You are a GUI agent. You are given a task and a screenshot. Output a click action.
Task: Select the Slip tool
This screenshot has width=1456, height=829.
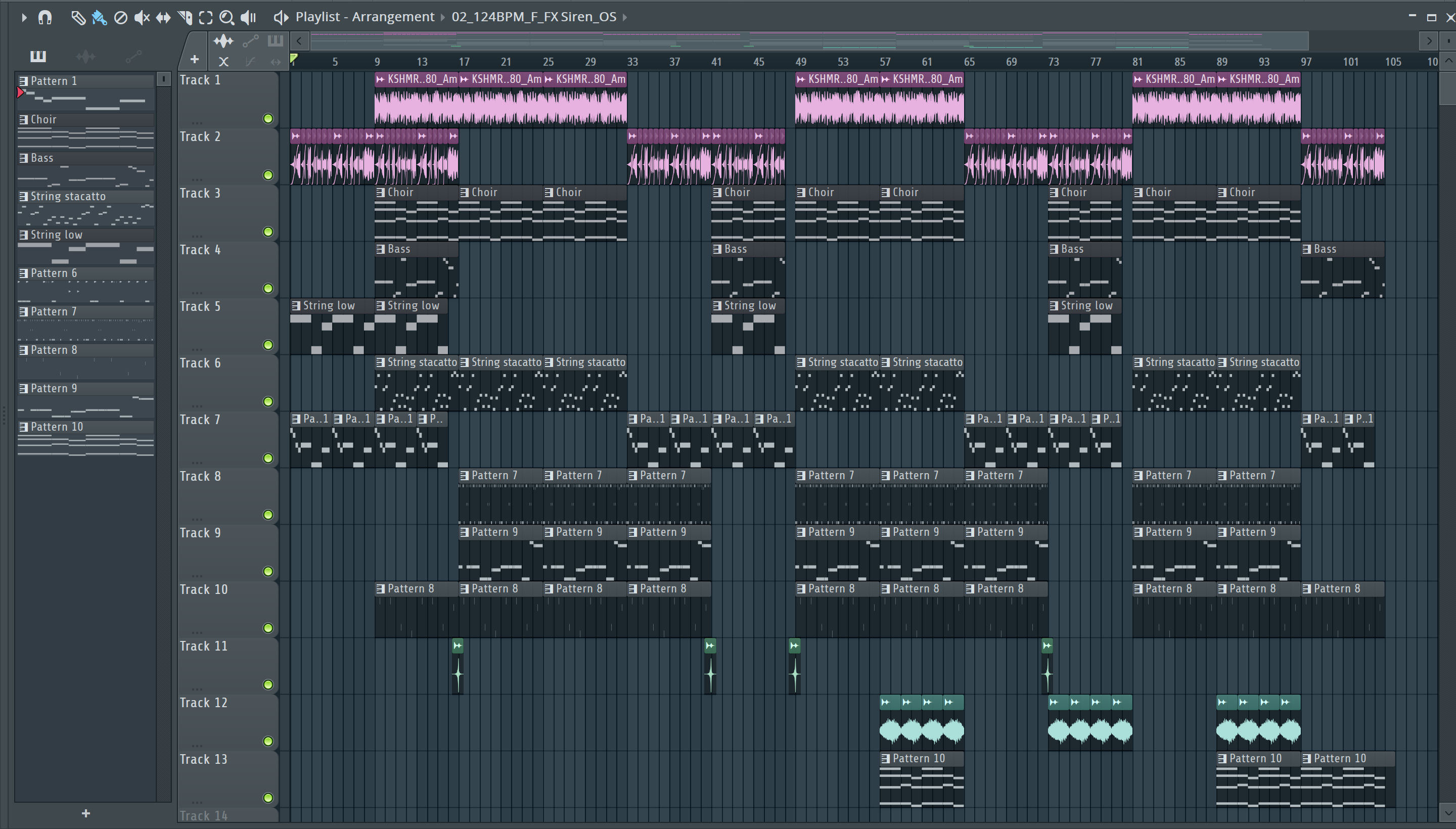tap(163, 18)
